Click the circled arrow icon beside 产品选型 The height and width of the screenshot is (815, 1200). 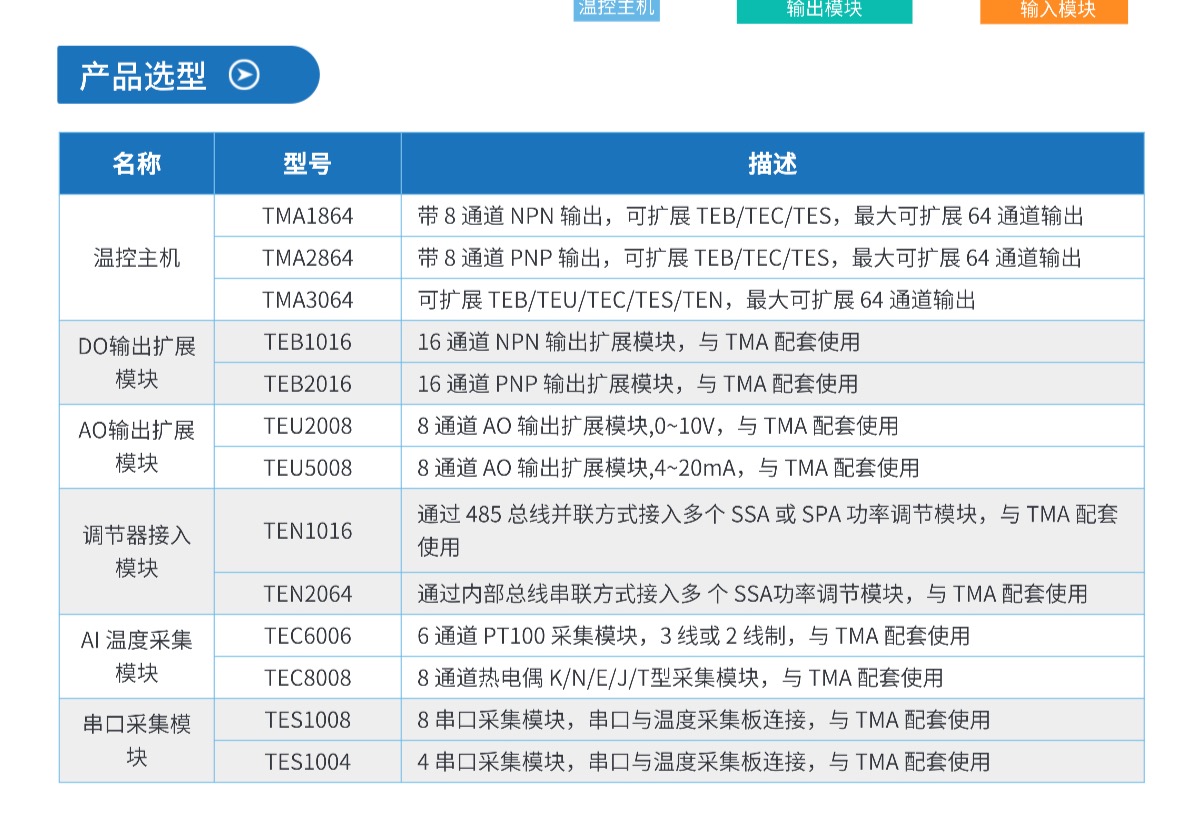(x=244, y=75)
